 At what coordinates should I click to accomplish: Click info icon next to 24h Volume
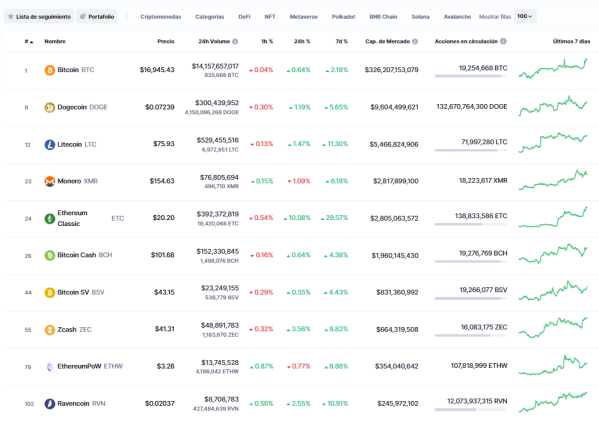235,41
